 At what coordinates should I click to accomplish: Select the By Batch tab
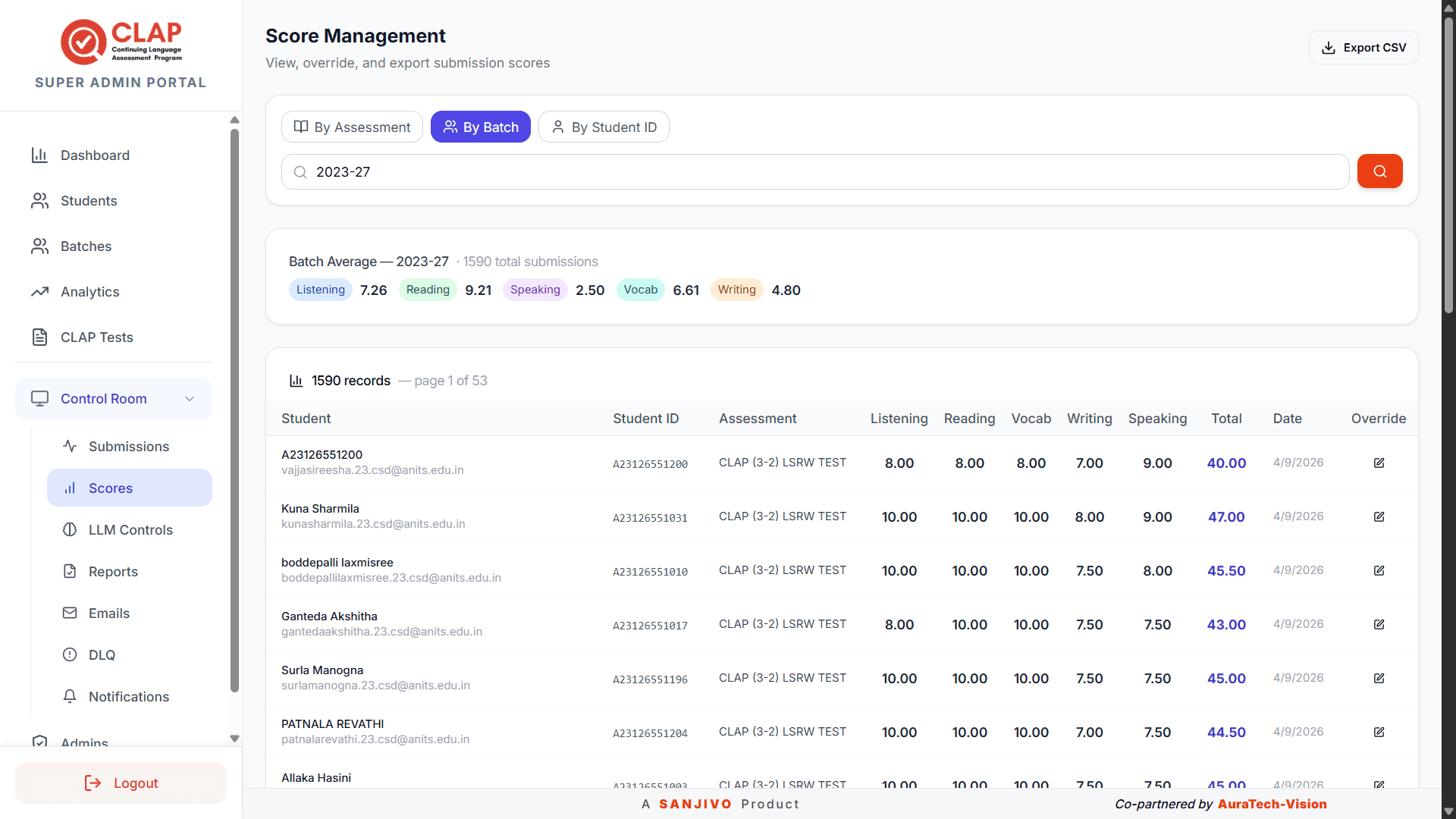[481, 127]
